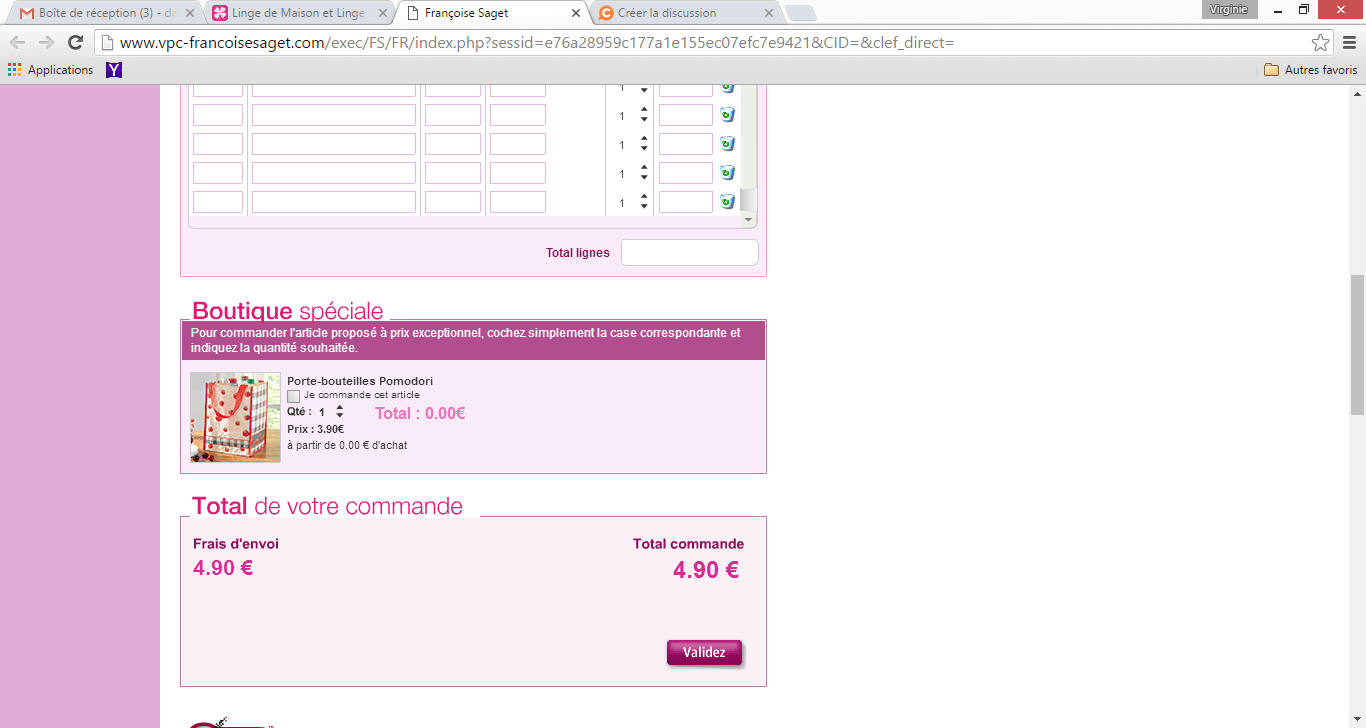This screenshot has height=728, width=1366.
Task: Open the Yahoo bookmark icon
Action: (x=114, y=70)
